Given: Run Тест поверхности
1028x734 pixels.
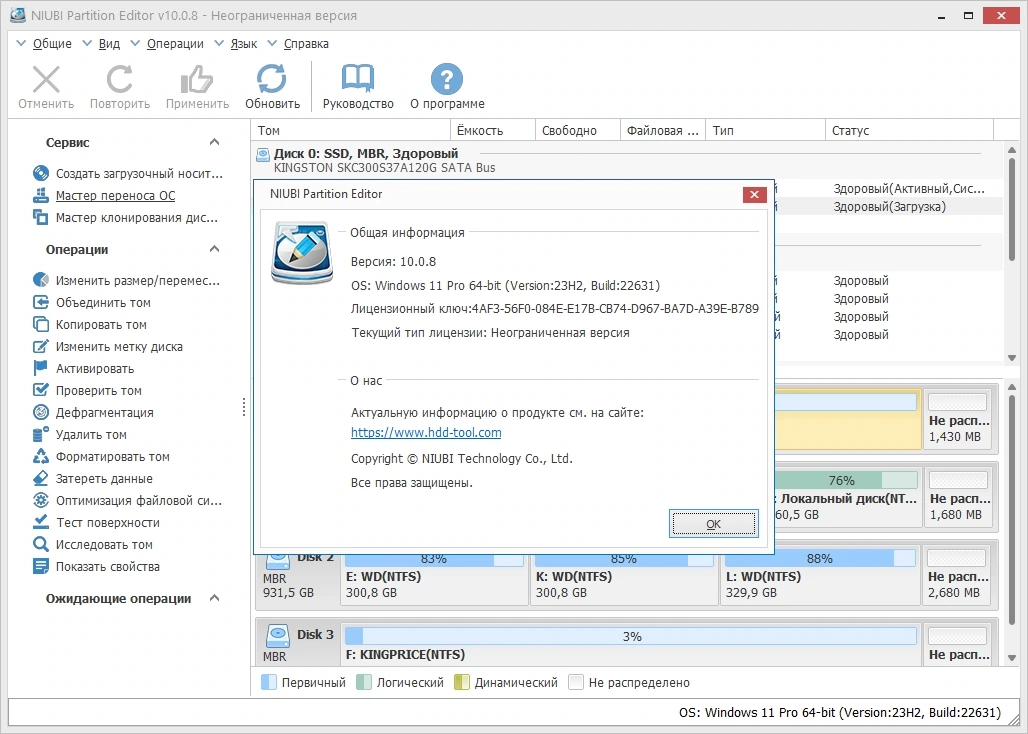Looking at the screenshot, I should [x=108, y=522].
